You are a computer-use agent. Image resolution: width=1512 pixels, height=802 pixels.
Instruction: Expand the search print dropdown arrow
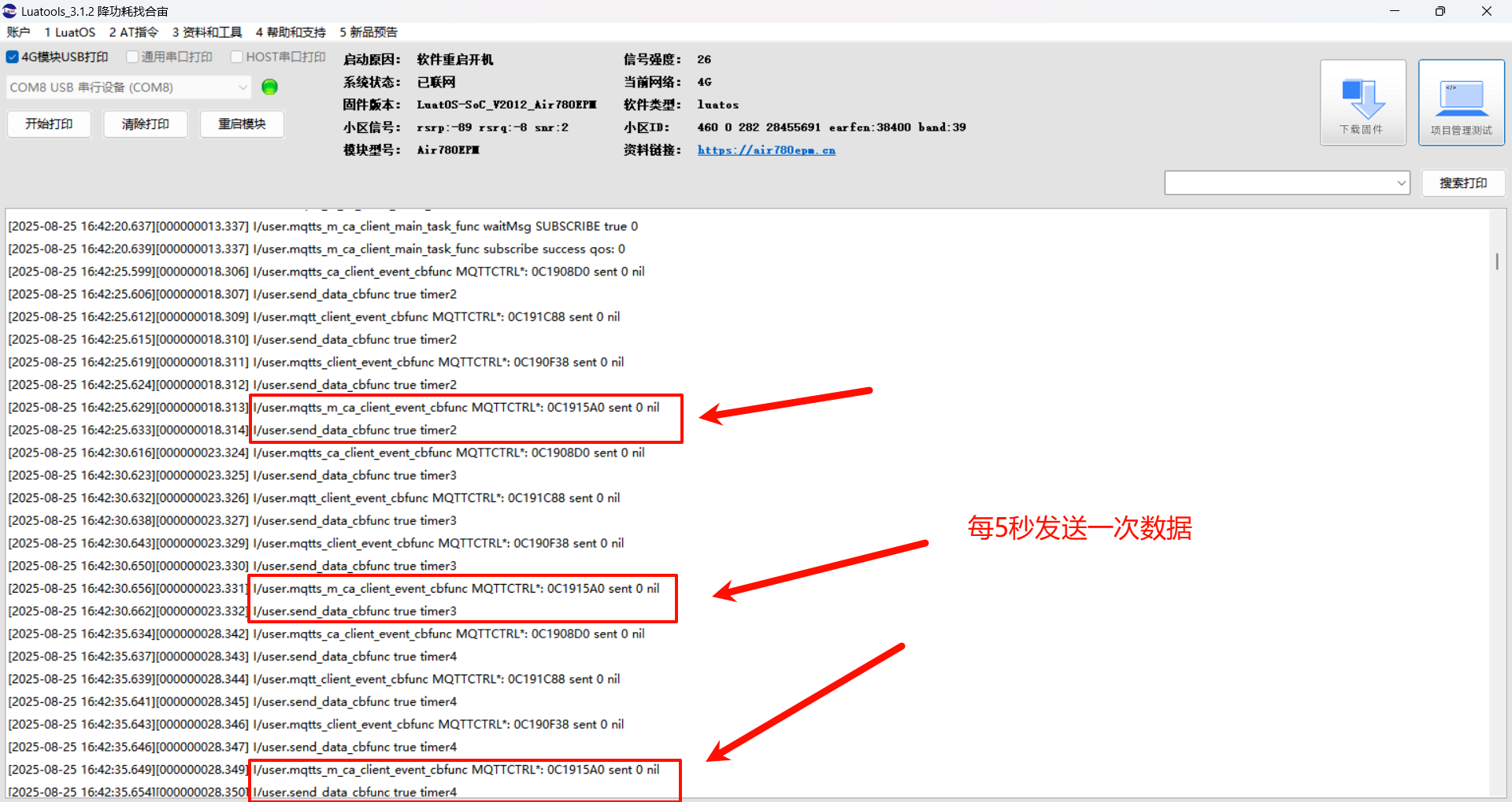1401,183
